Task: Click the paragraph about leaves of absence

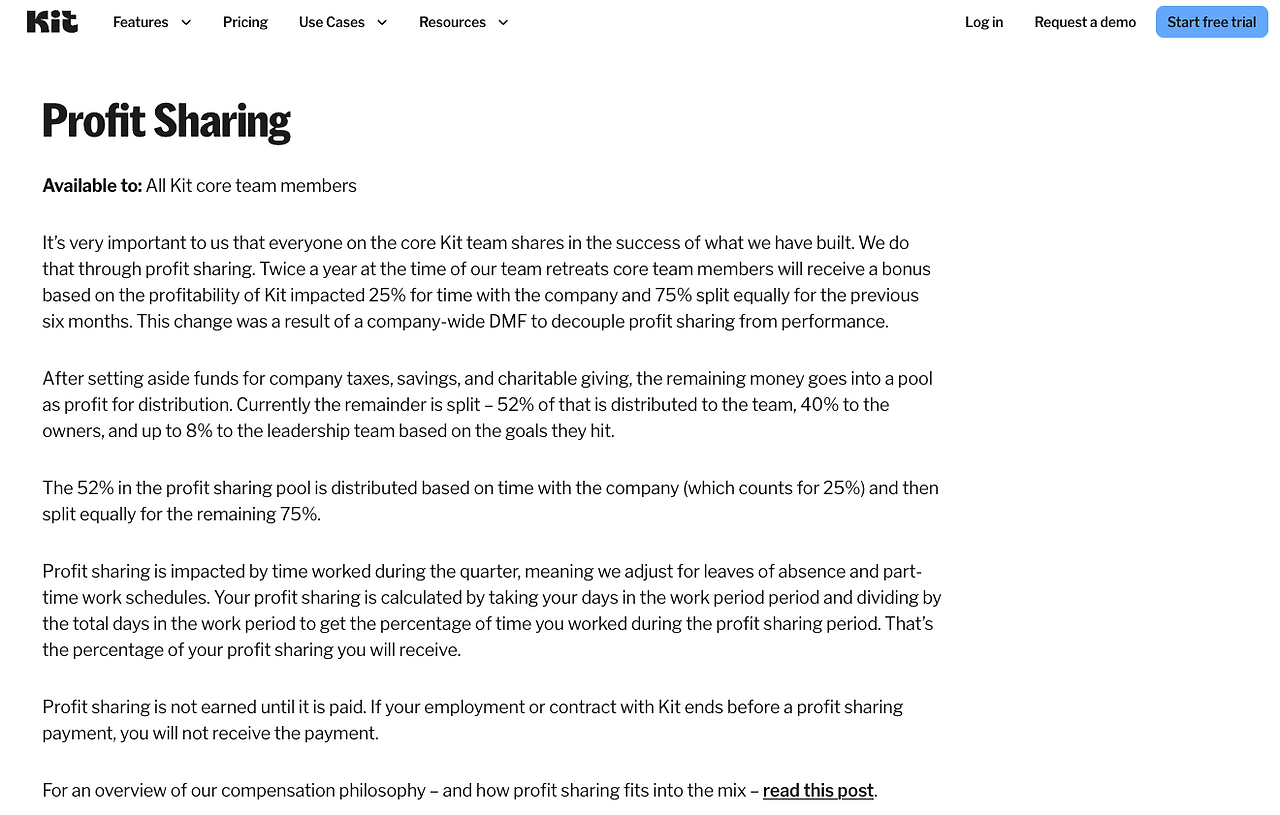Action: coord(492,611)
